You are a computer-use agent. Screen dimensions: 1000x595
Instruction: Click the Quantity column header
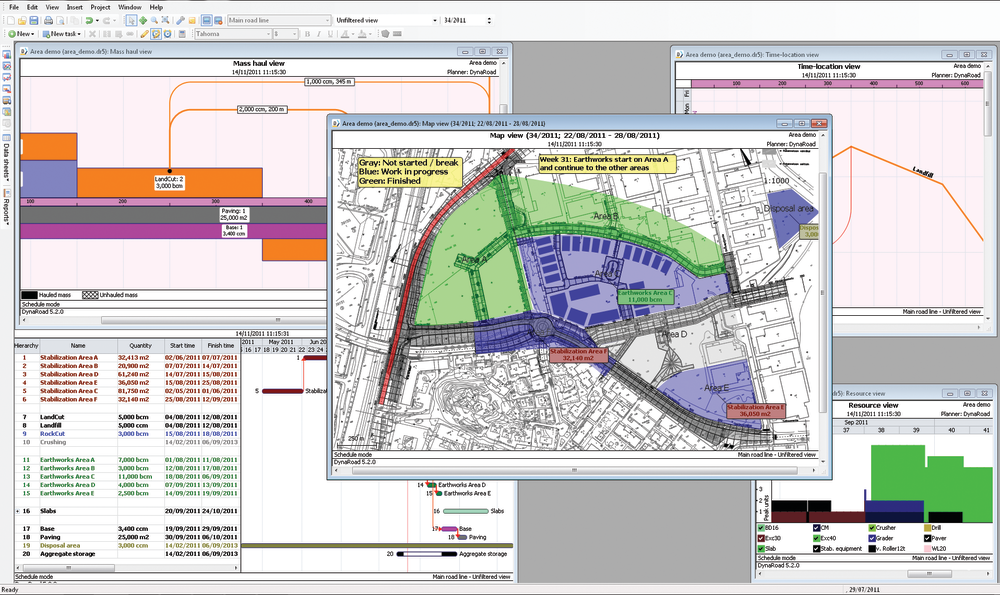click(140, 346)
